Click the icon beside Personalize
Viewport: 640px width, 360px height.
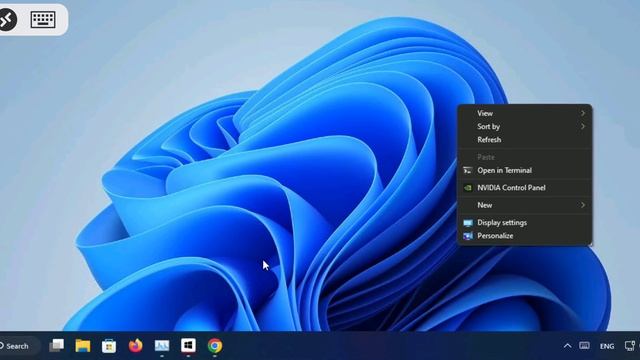point(468,236)
